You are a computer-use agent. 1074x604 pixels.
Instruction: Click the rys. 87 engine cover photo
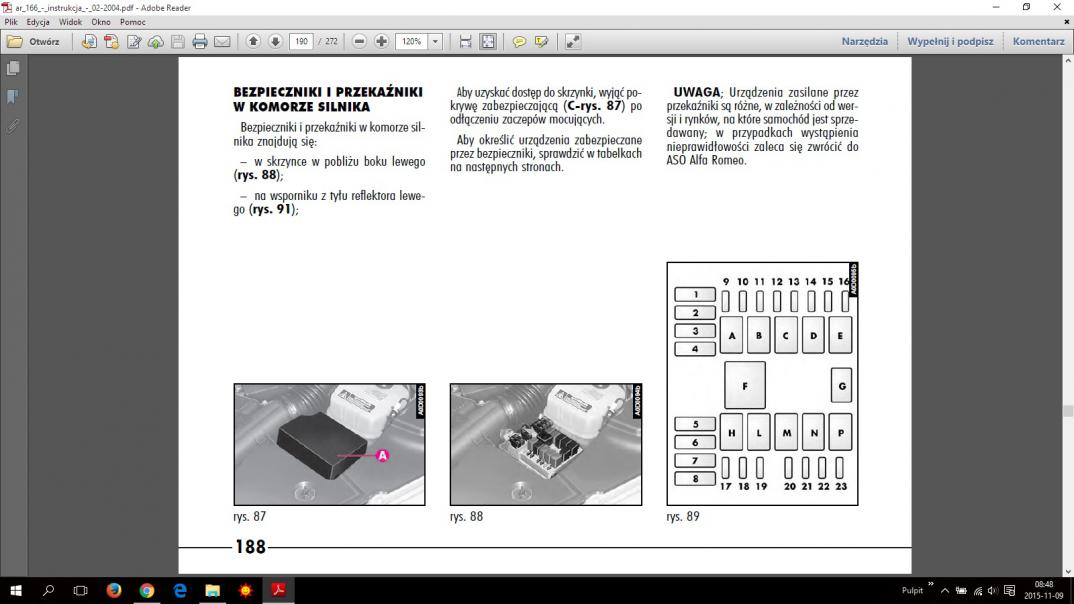329,444
